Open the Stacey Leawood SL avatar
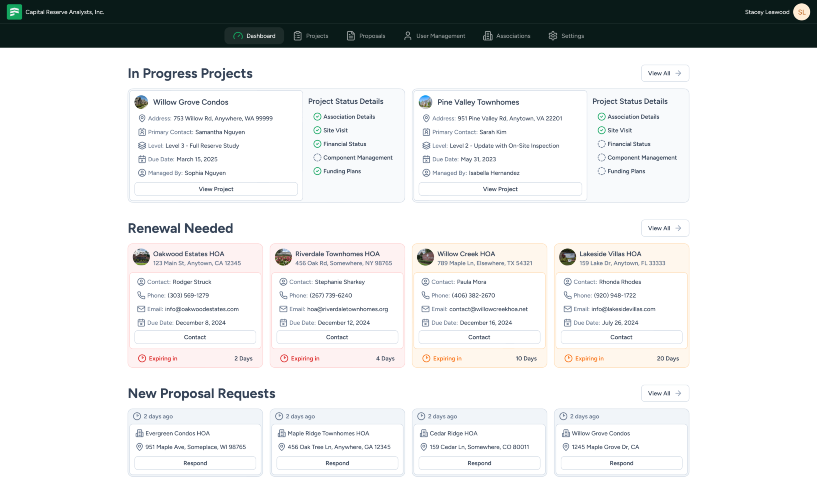This screenshot has width=817, height=500. [801, 12]
